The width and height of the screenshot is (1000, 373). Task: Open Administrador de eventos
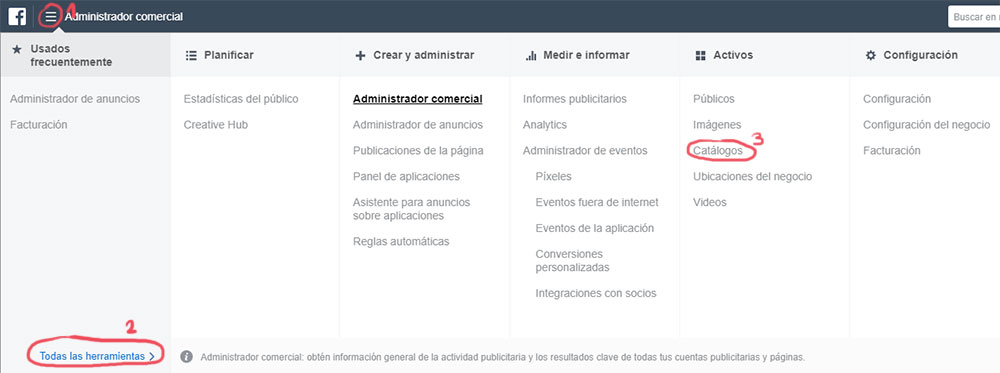tap(585, 150)
